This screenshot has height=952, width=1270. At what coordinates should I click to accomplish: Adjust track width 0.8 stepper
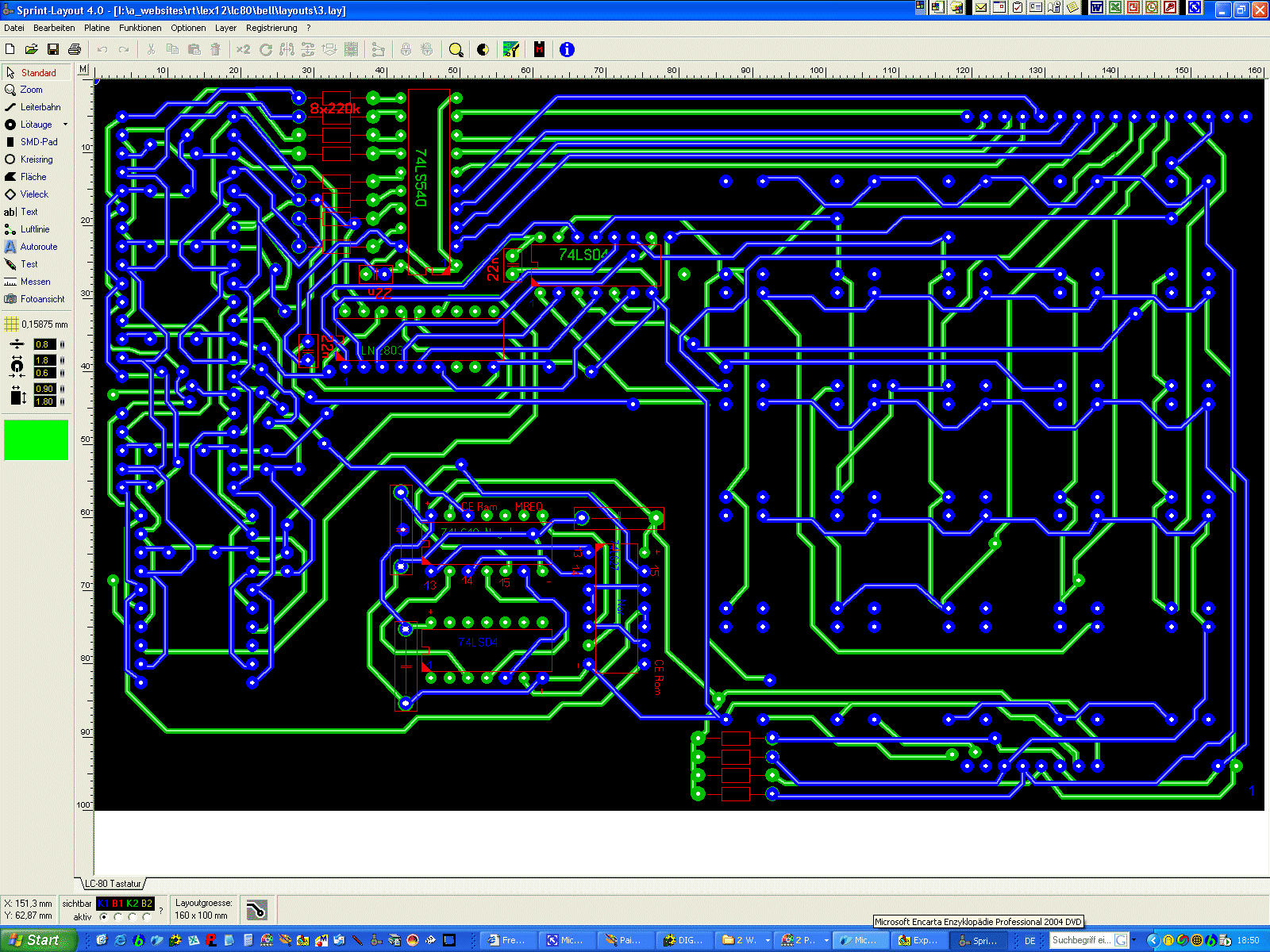(63, 344)
